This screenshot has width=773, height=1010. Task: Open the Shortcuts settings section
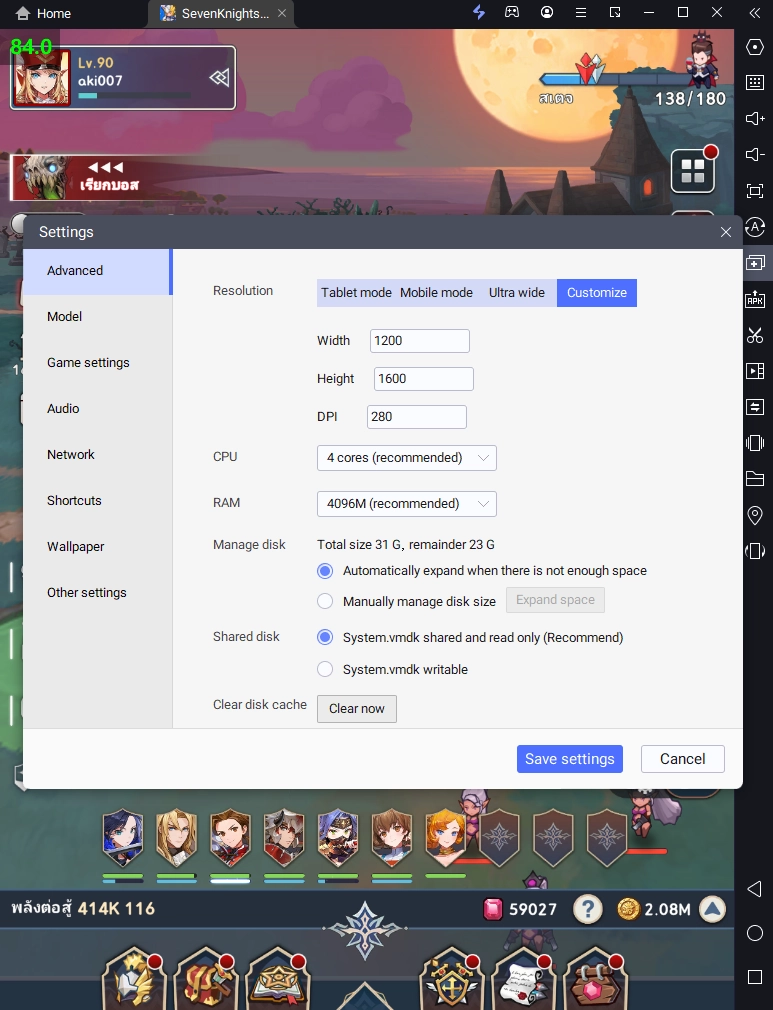point(97,500)
